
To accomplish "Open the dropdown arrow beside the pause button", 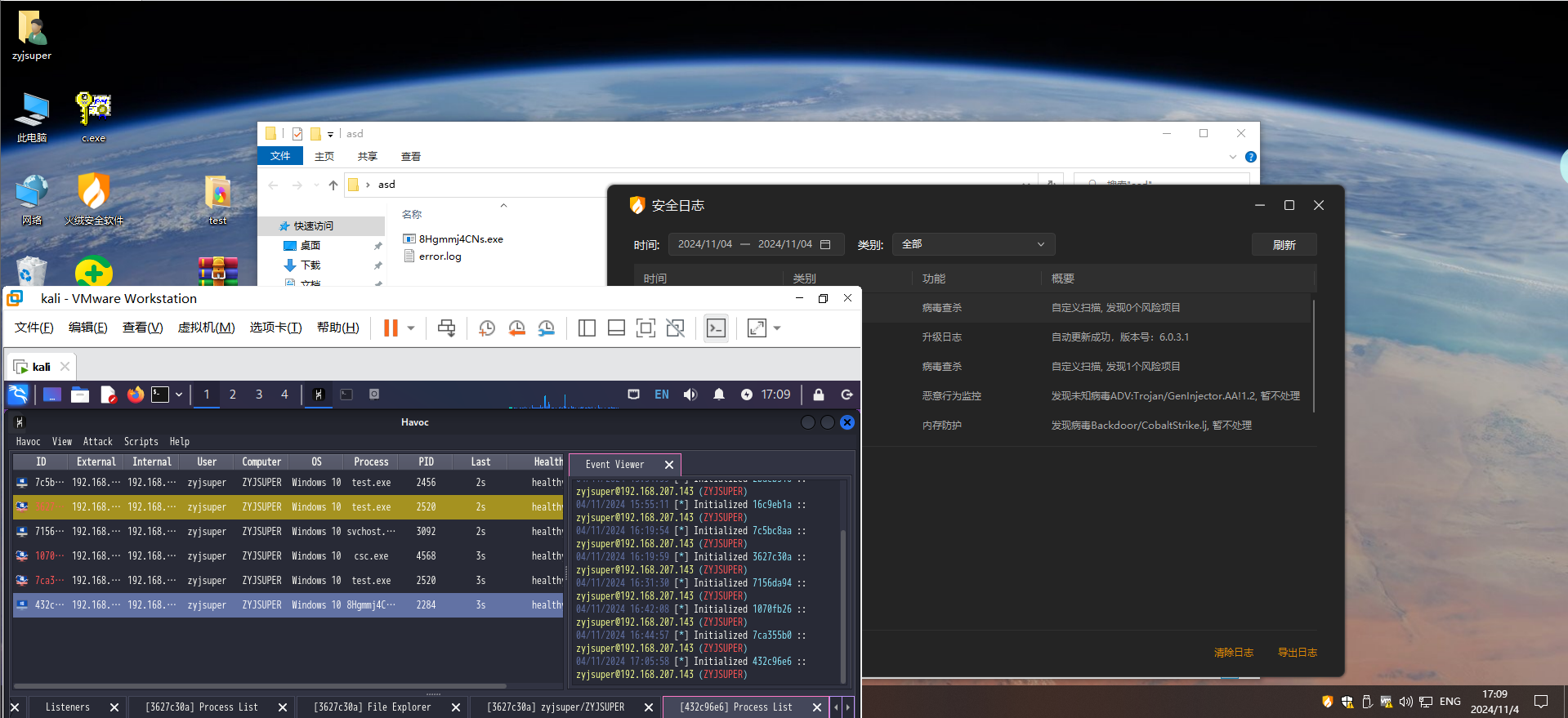I will tap(411, 328).
